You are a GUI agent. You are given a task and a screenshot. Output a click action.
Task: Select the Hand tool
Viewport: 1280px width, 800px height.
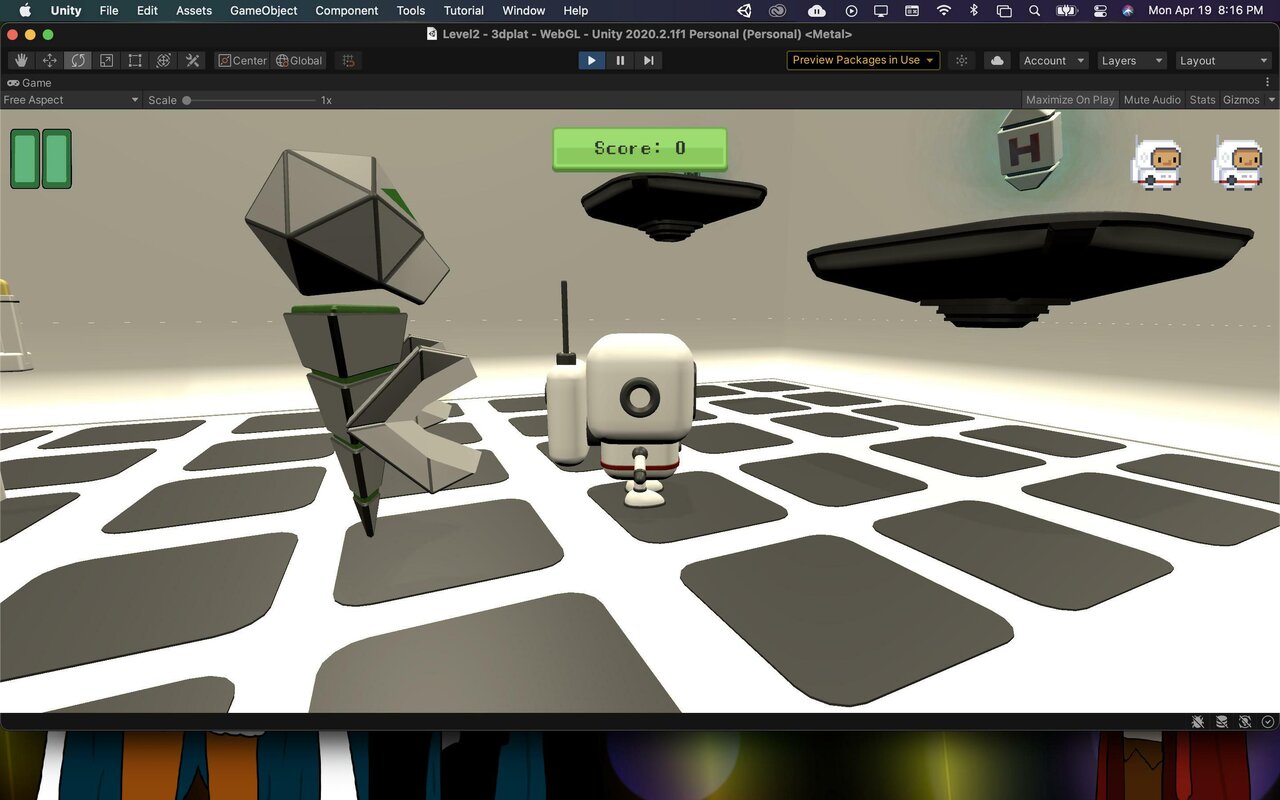tap(21, 60)
